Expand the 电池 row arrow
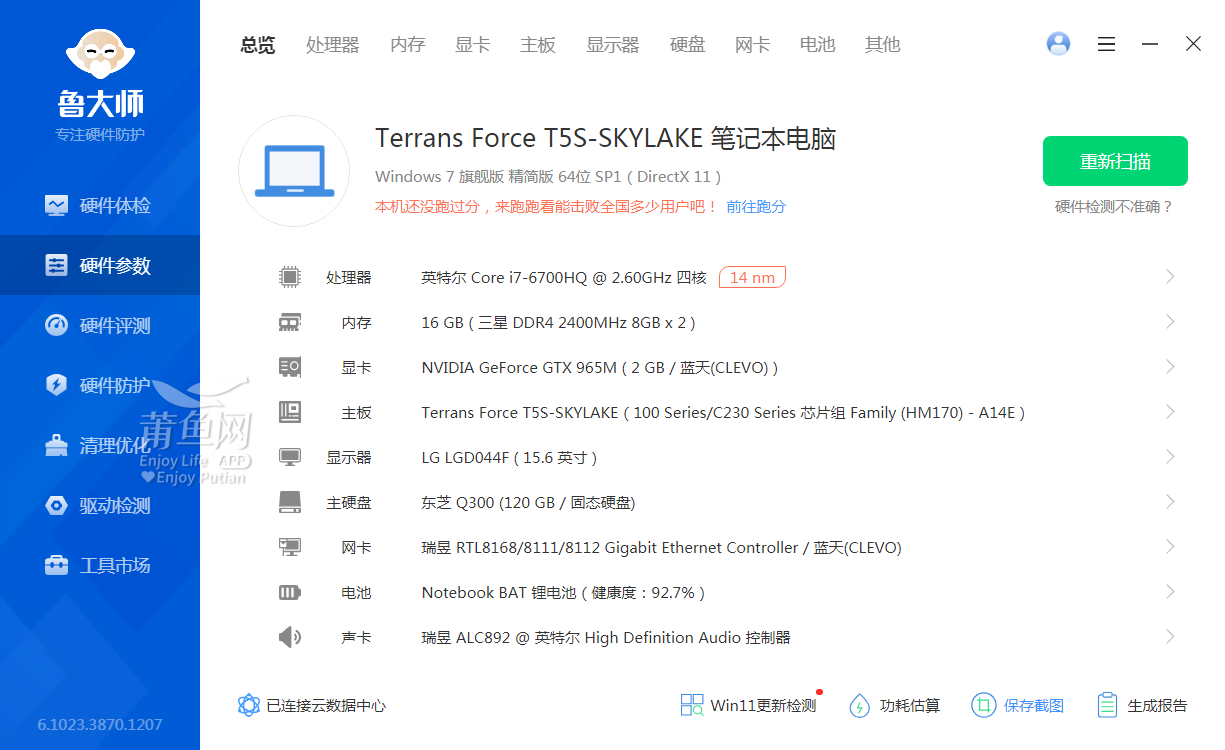The width and height of the screenshot is (1225, 750). [x=1170, y=592]
